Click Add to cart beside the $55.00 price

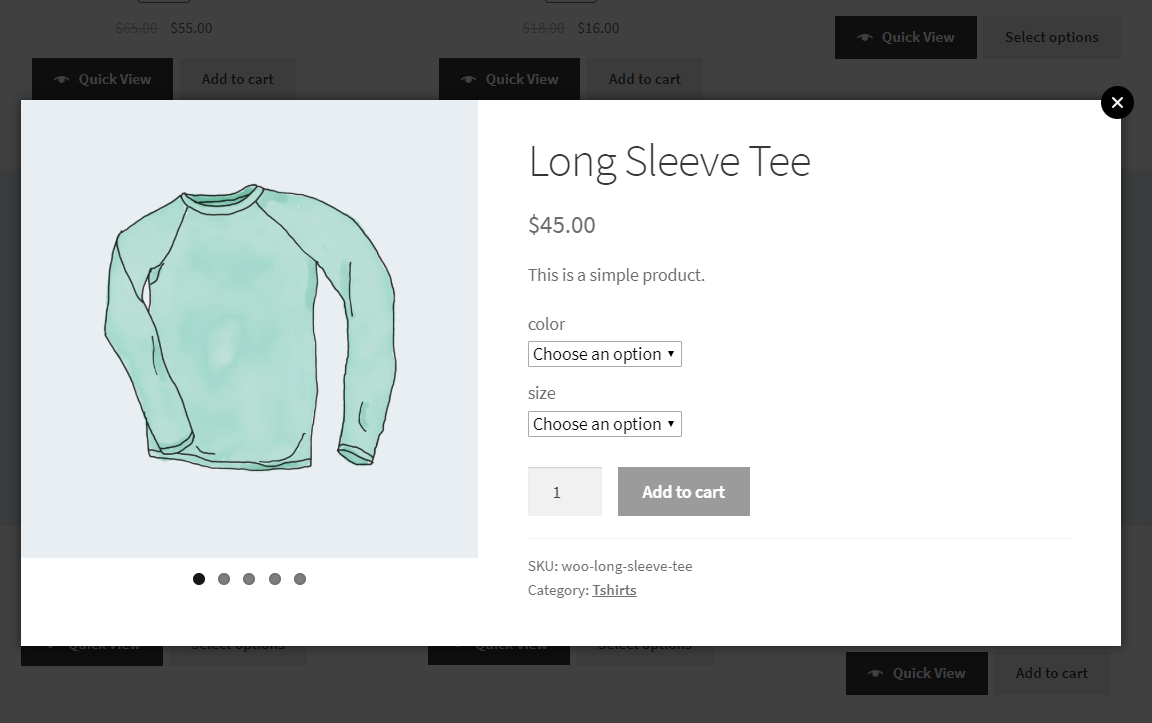tap(237, 79)
